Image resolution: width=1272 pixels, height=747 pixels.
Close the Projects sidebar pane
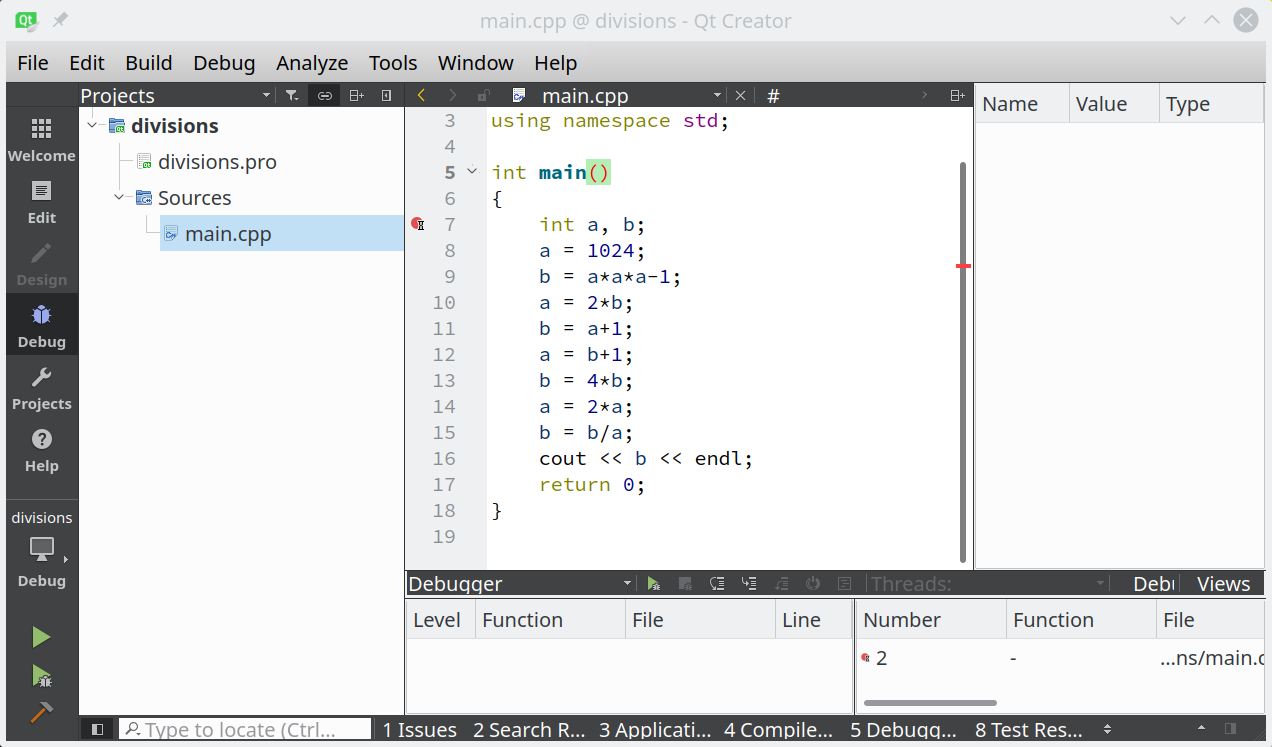pos(386,96)
